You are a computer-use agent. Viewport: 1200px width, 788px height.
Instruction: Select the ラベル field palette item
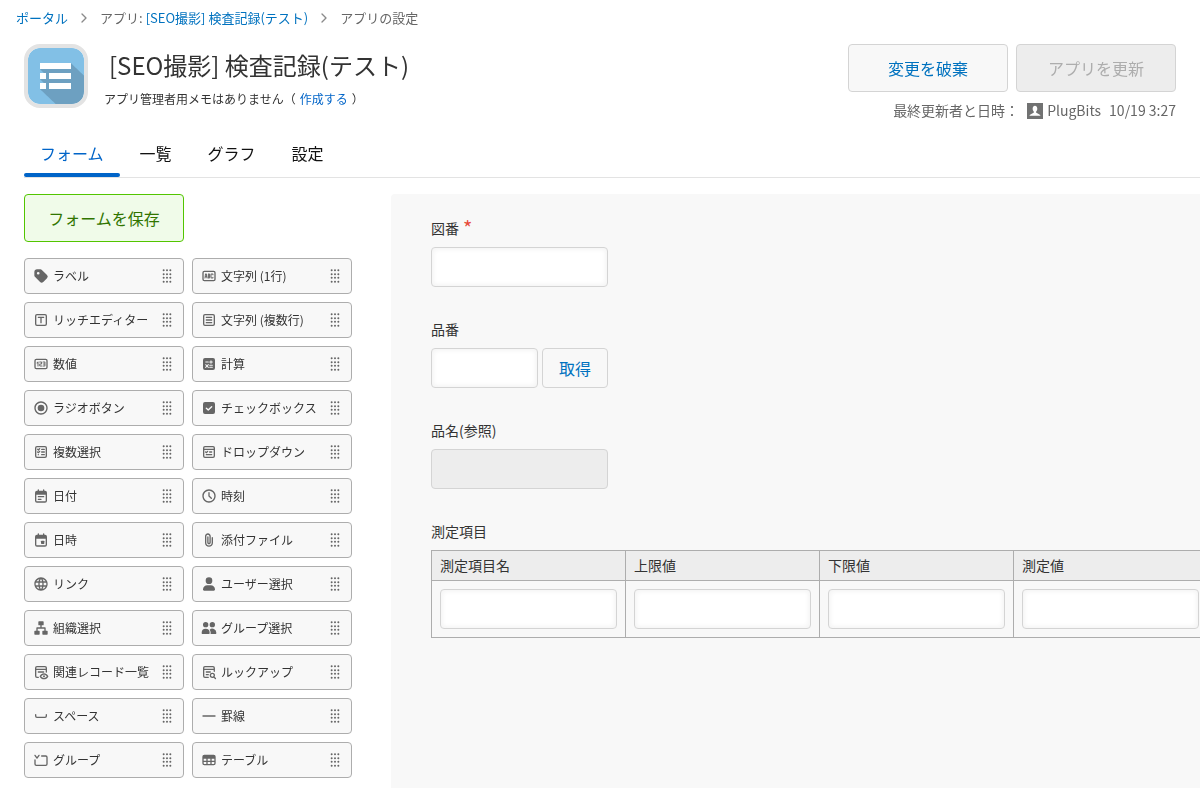[x=104, y=276]
